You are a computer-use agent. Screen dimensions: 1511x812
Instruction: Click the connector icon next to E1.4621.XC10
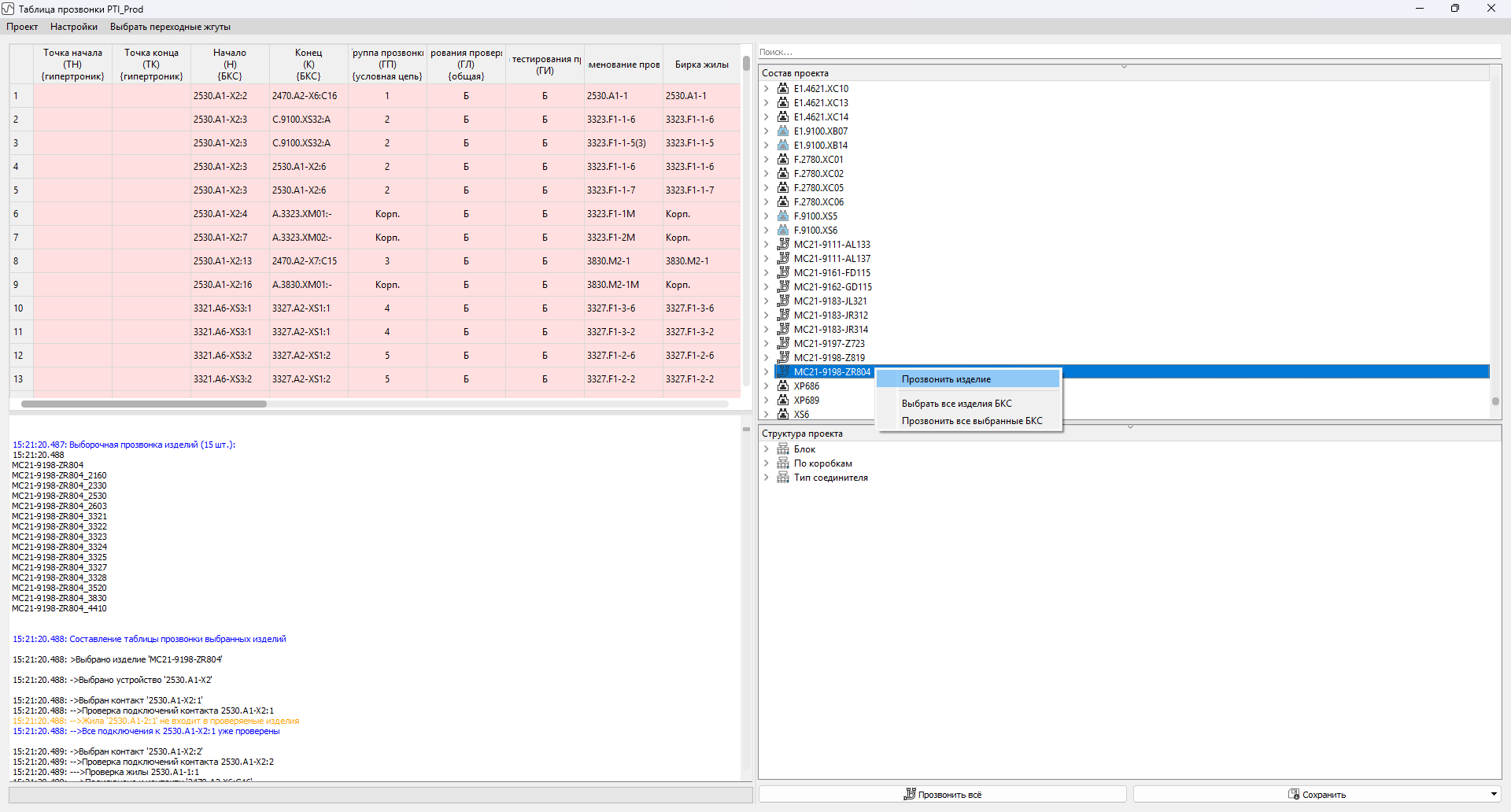(783, 89)
